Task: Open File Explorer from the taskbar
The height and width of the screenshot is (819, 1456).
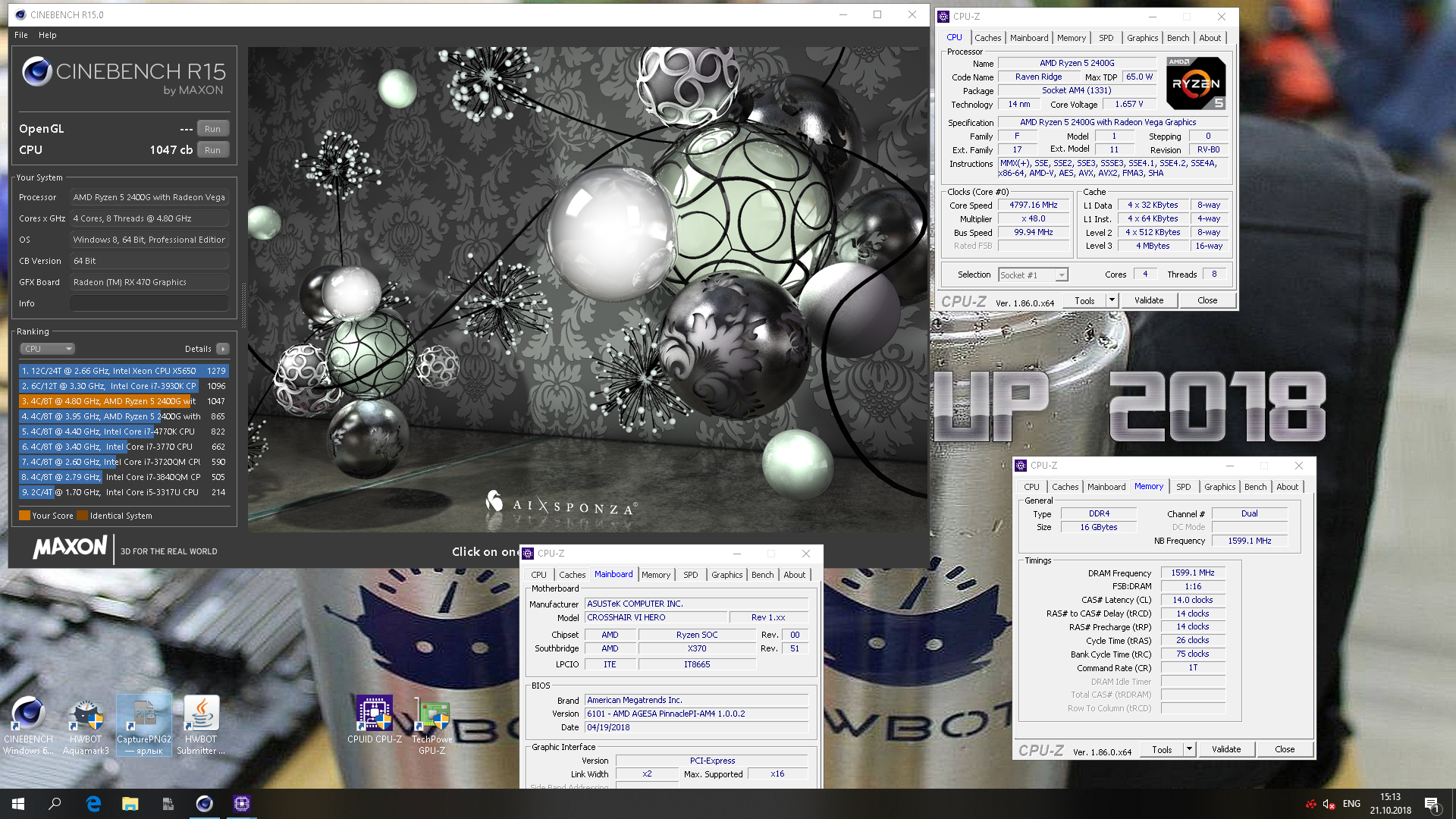Action: 130,804
